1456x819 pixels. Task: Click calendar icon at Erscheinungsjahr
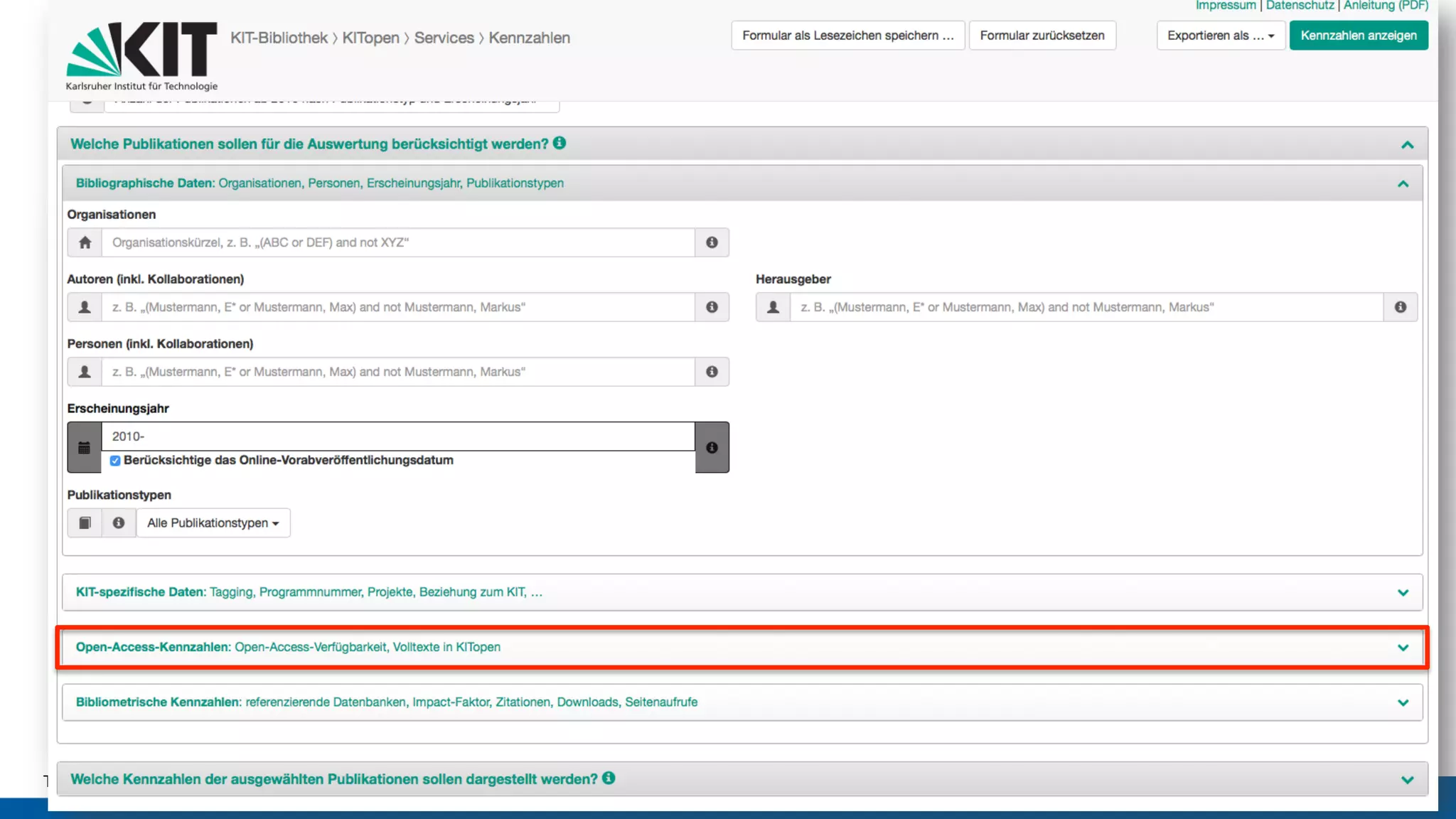(x=84, y=447)
